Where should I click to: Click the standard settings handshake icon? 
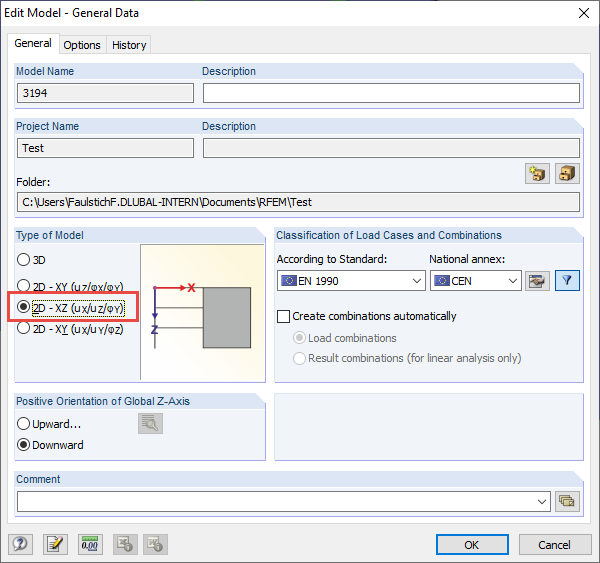click(x=537, y=281)
